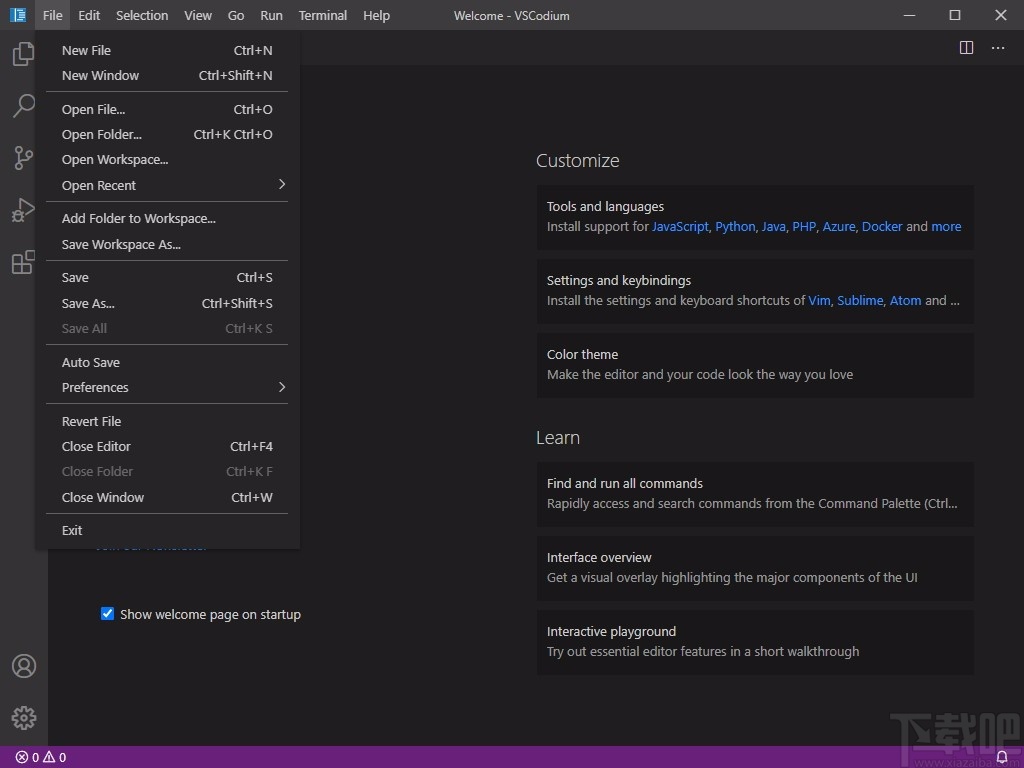This screenshot has height=768, width=1024.
Task: Uncheck Show welcome page on startup
Action: click(107, 614)
